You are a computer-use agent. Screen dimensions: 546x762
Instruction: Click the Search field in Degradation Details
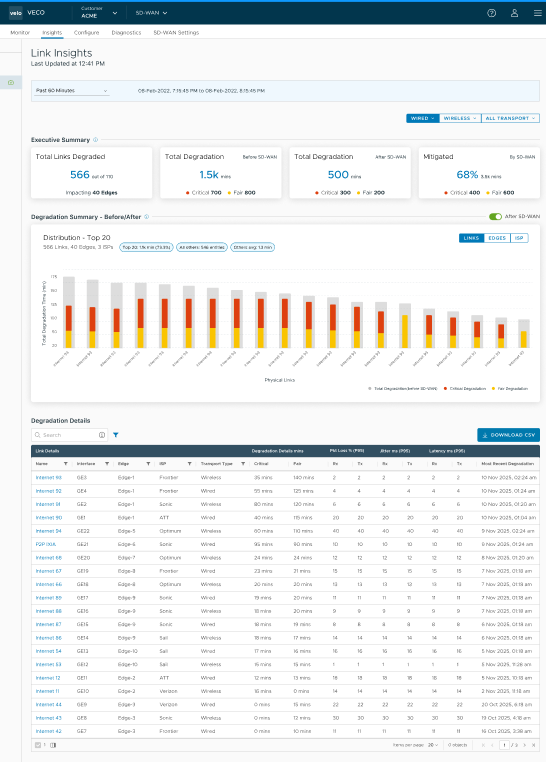coord(69,435)
